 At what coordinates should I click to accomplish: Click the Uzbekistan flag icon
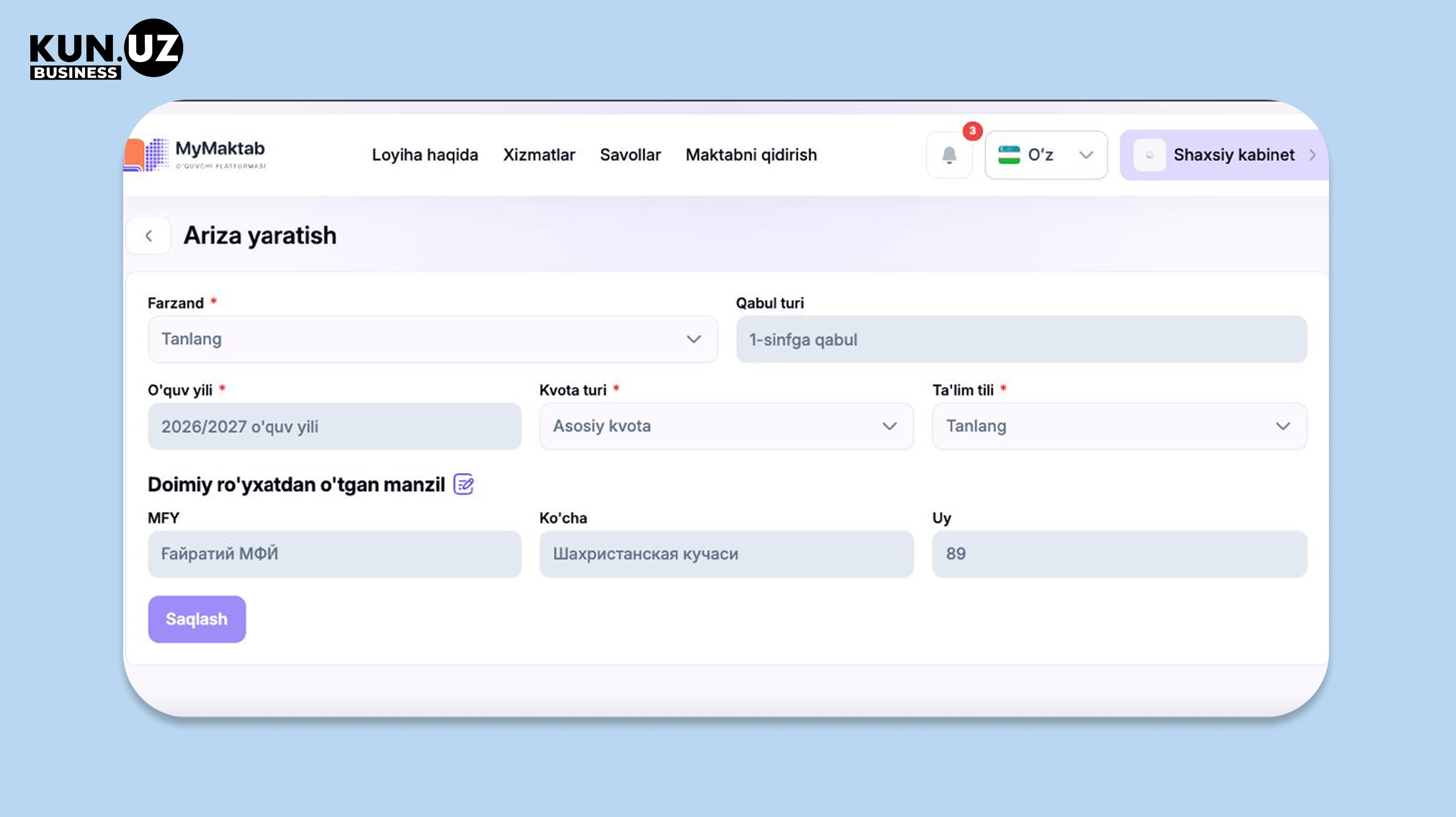click(x=1009, y=155)
